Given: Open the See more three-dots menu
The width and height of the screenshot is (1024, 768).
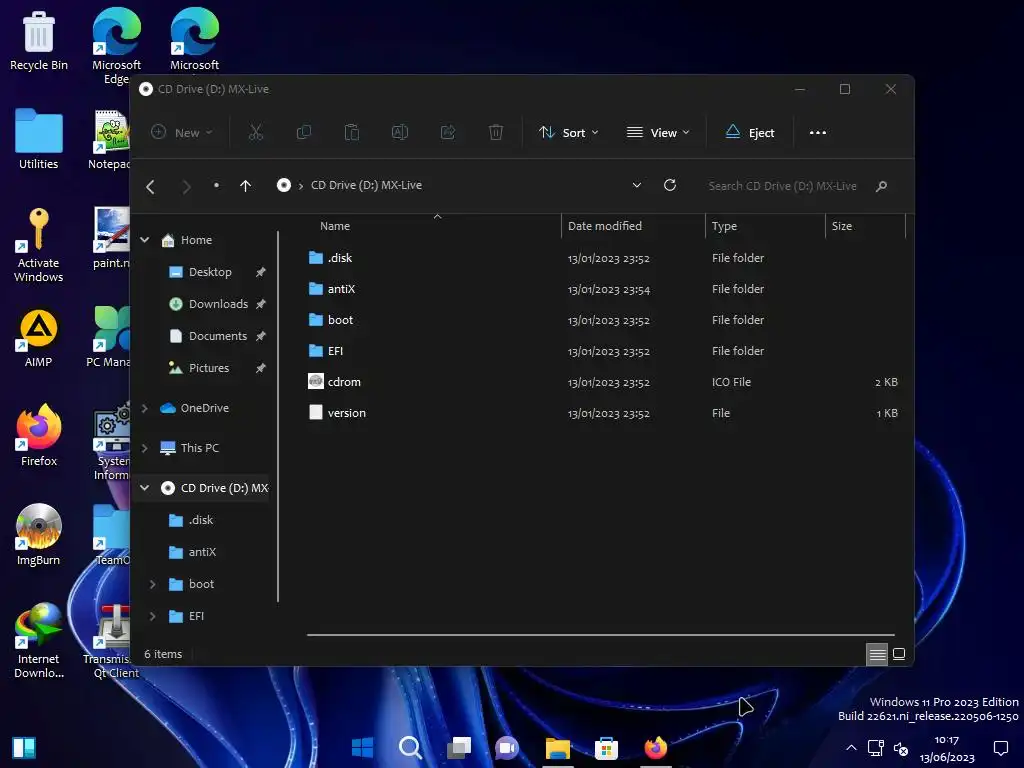Looking at the screenshot, I should [x=818, y=133].
